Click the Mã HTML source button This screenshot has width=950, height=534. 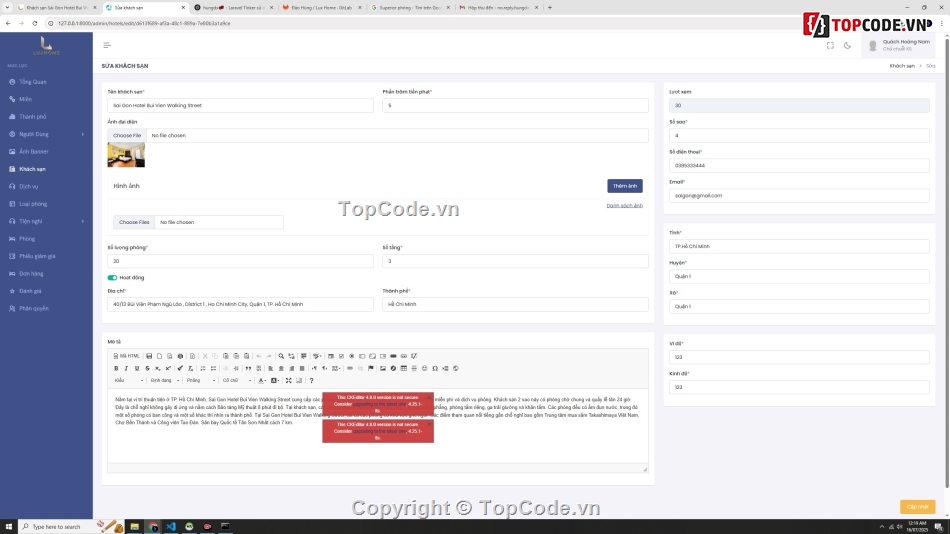pos(127,356)
